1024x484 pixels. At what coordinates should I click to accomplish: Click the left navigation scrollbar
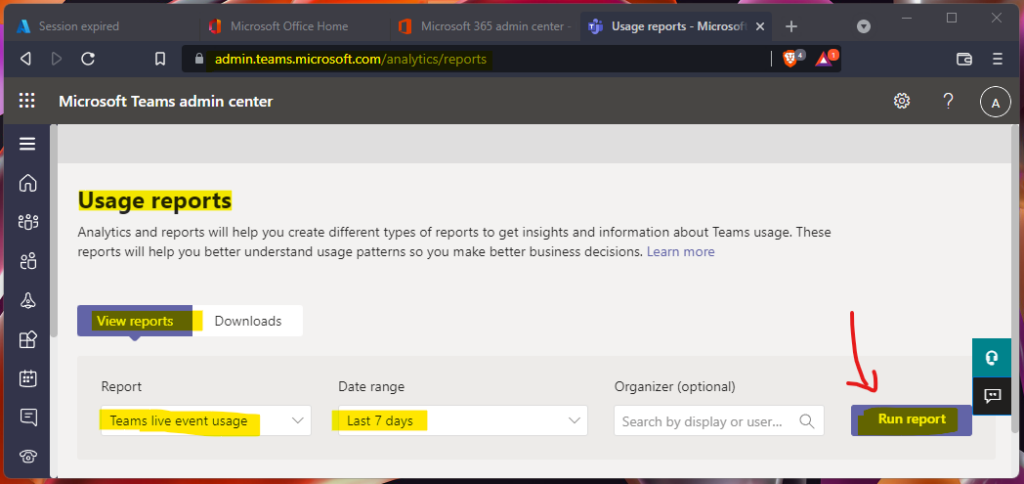[54, 232]
